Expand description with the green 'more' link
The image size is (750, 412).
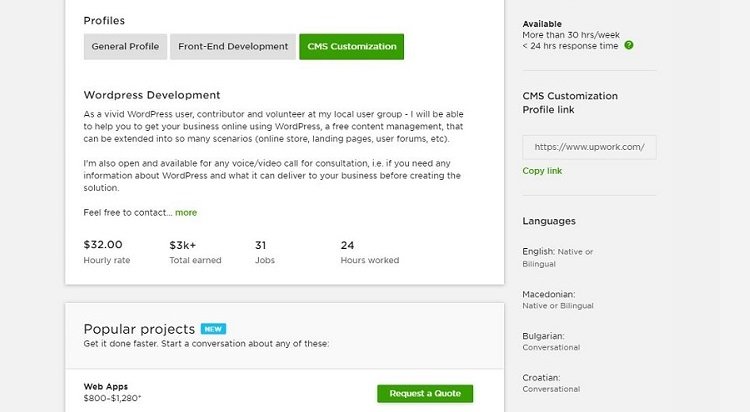(x=186, y=212)
